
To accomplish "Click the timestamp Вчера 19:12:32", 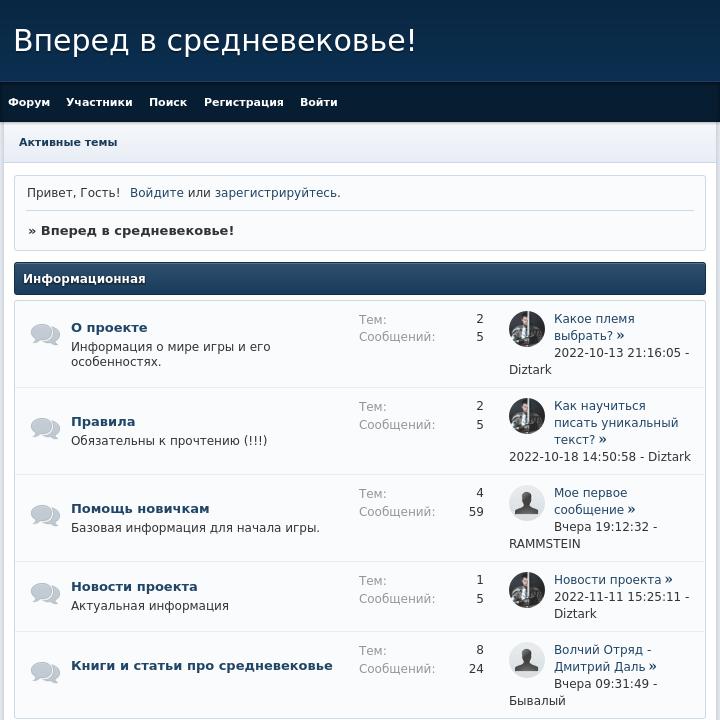I will (x=601, y=527).
